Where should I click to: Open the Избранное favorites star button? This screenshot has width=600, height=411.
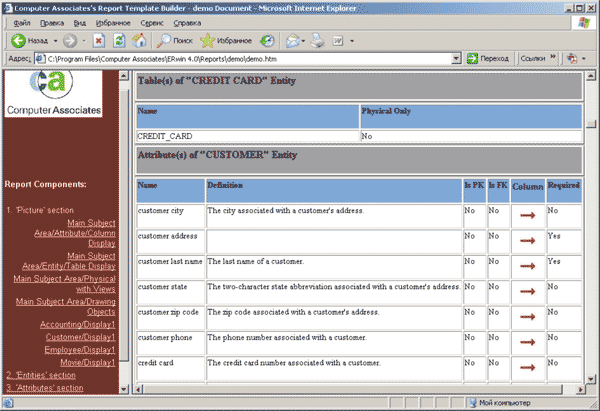coord(226,41)
